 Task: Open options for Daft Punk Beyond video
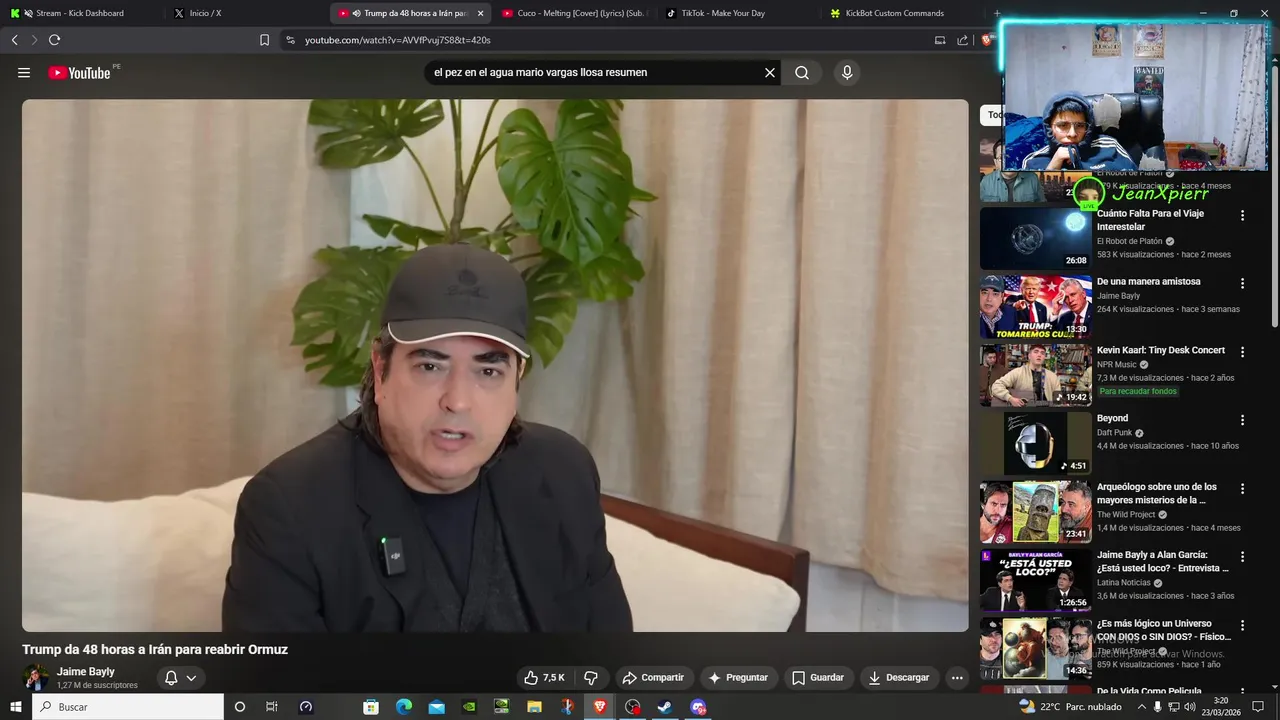[1243, 420]
